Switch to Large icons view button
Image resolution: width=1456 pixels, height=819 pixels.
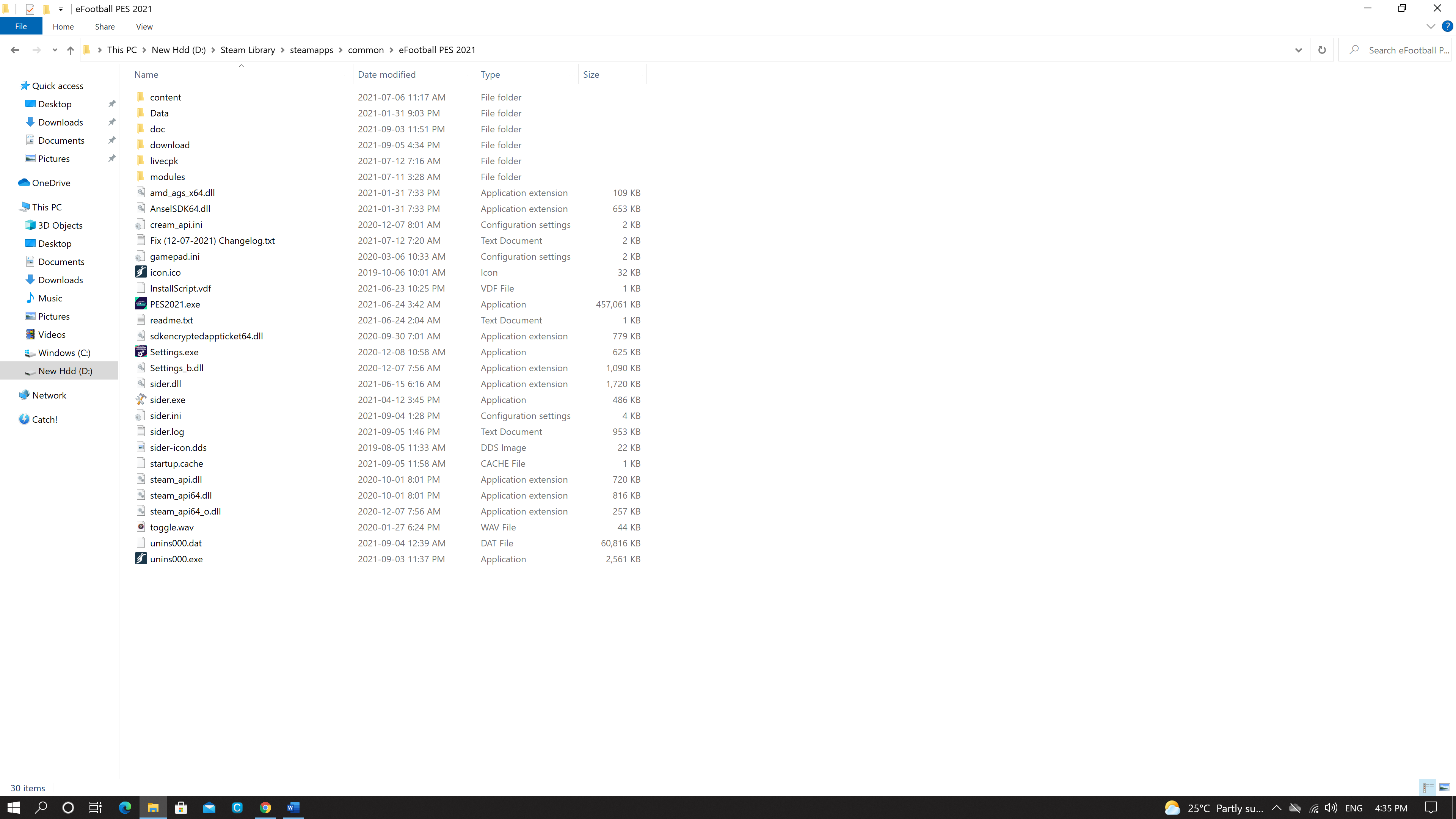point(1445,788)
